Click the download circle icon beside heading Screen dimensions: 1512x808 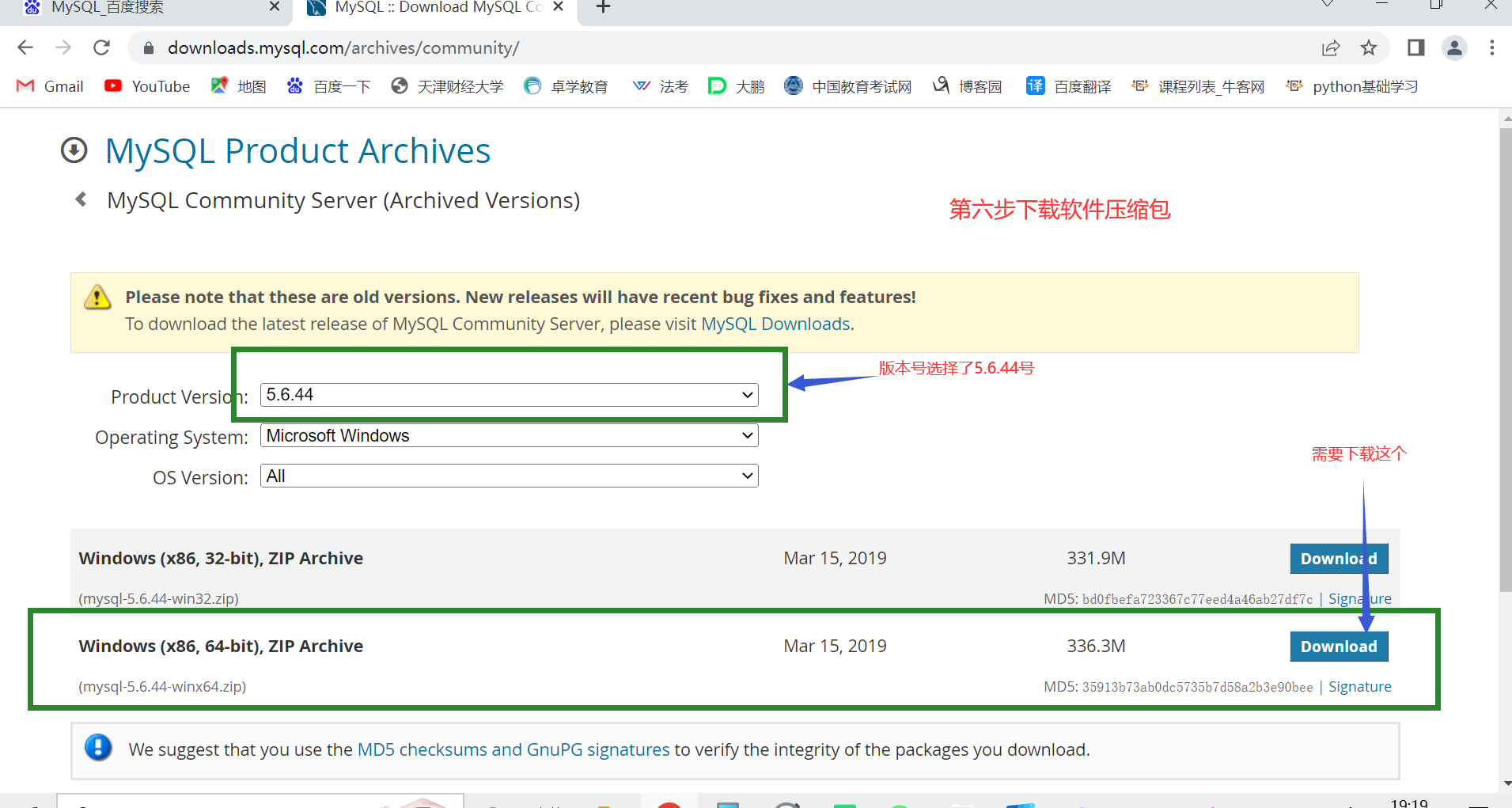click(x=74, y=150)
